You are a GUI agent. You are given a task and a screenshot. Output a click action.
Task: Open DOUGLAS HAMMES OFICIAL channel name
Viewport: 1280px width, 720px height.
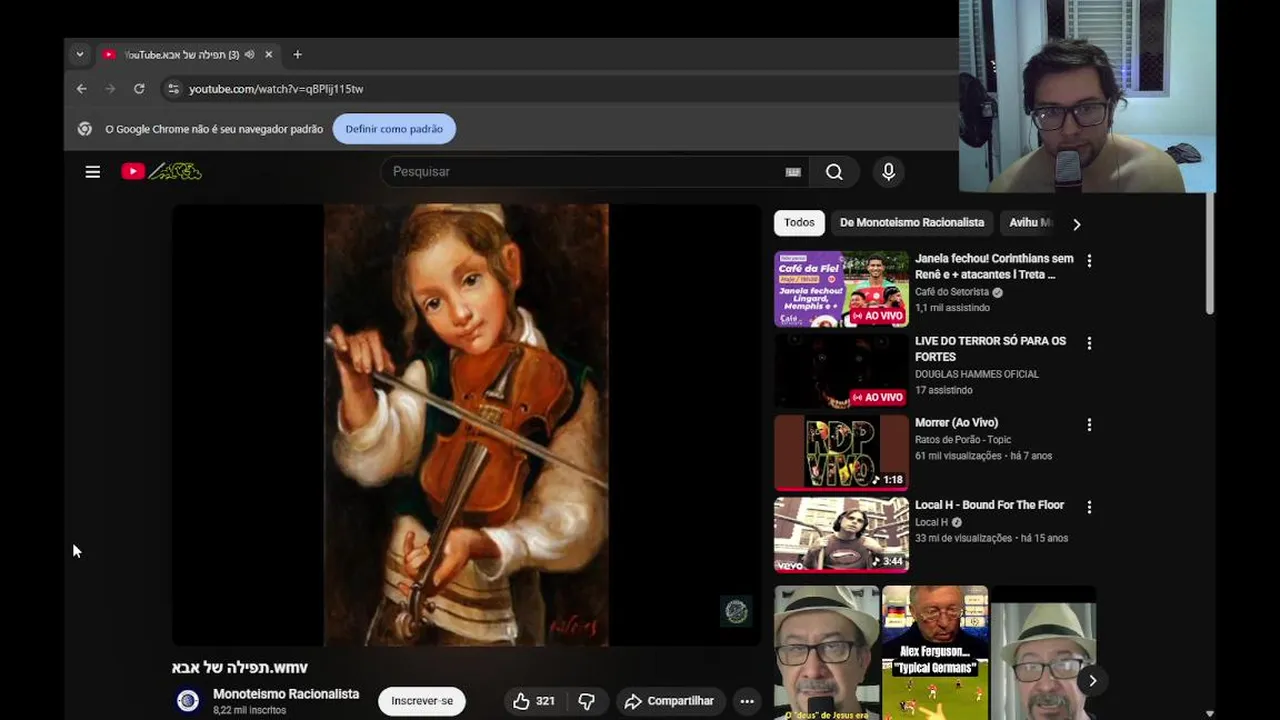[x=977, y=374]
